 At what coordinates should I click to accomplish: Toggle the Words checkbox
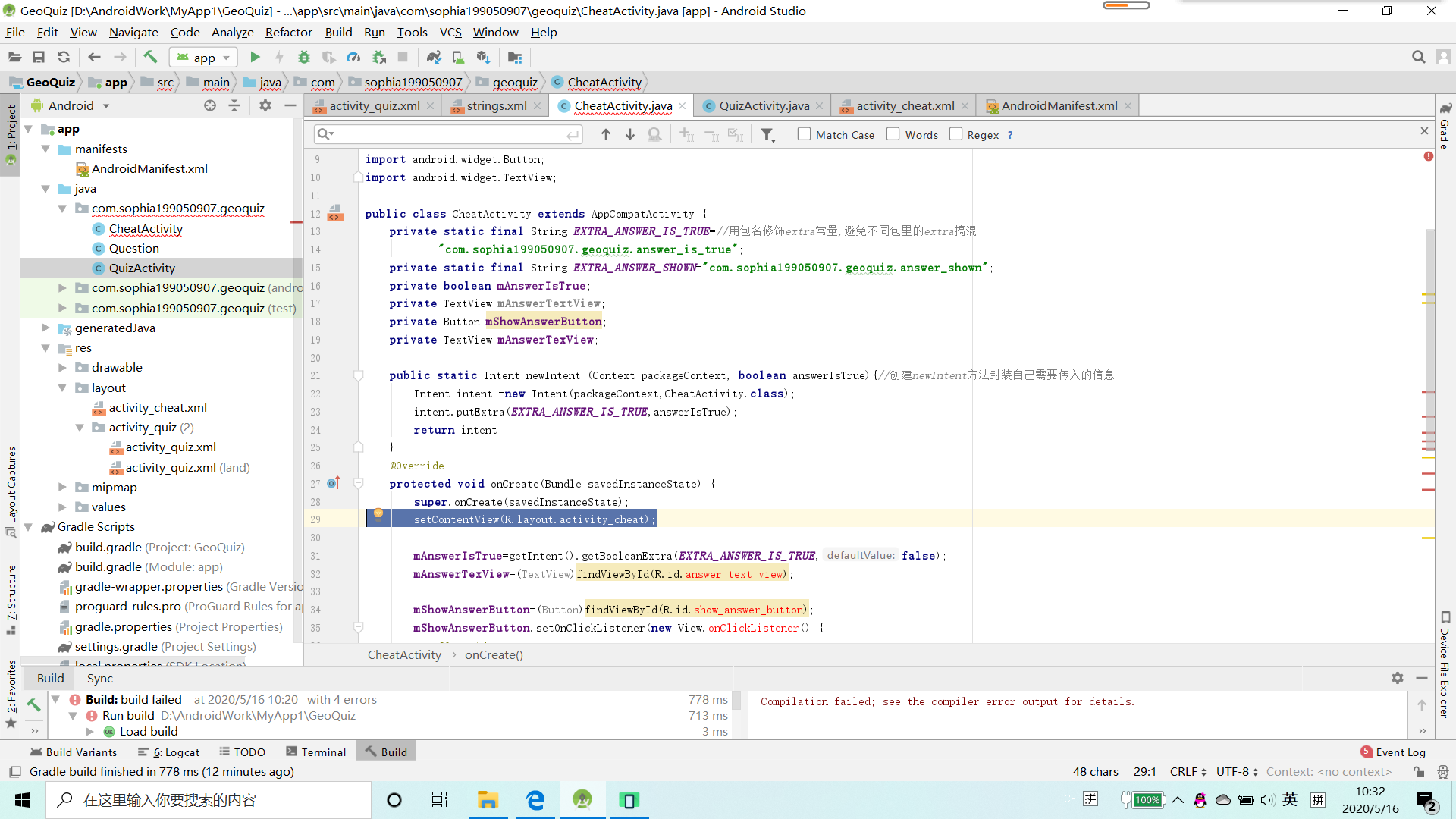(893, 134)
